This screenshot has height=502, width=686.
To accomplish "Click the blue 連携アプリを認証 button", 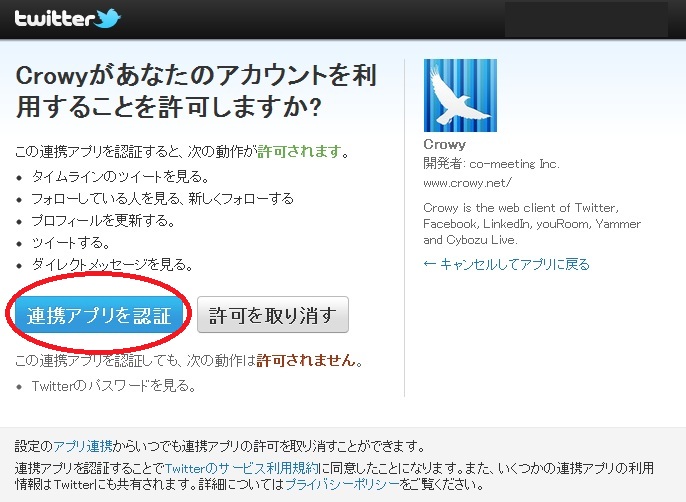I will [x=99, y=316].
